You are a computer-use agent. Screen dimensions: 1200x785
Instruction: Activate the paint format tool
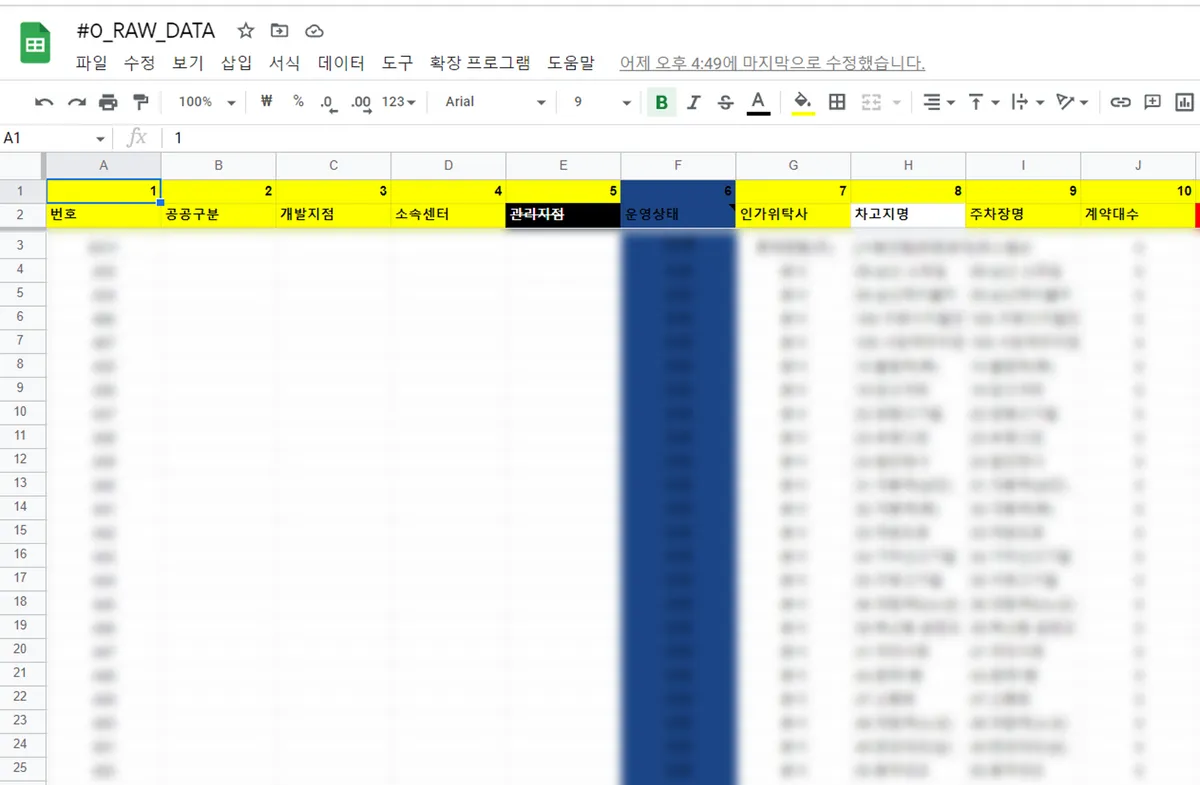(x=140, y=102)
